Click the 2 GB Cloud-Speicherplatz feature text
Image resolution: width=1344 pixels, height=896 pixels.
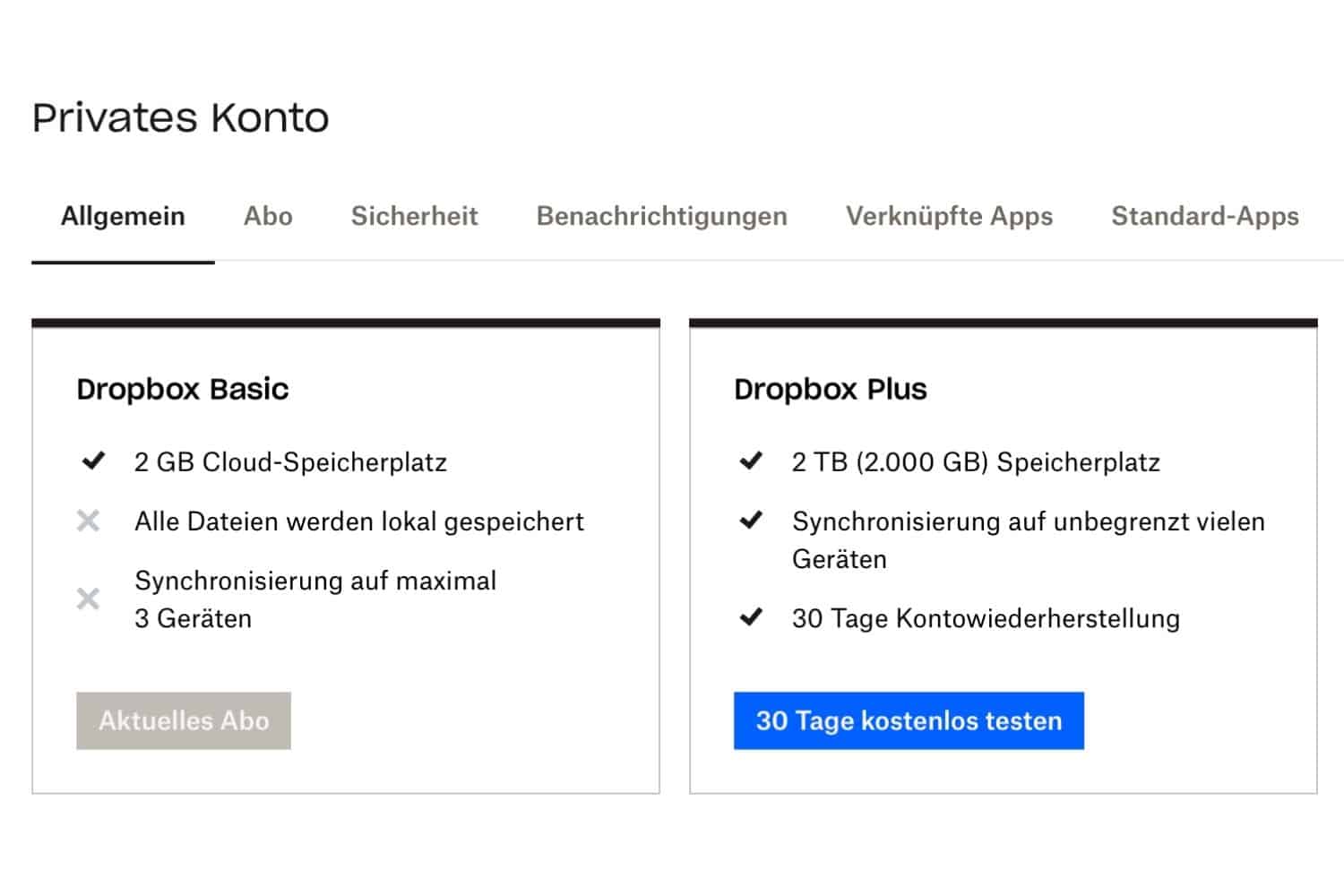(290, 462)
